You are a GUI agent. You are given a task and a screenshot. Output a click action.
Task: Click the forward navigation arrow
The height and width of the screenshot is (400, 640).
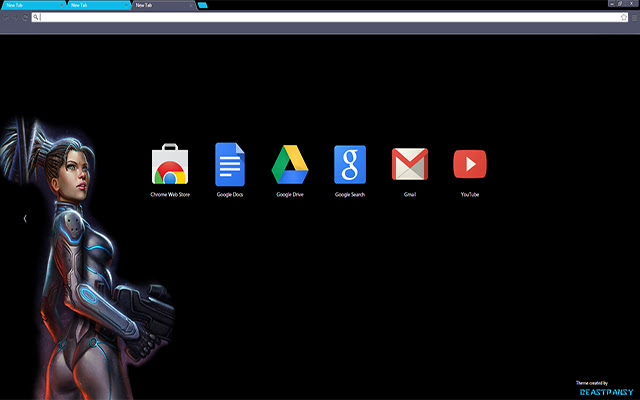[x=15, y=17]
